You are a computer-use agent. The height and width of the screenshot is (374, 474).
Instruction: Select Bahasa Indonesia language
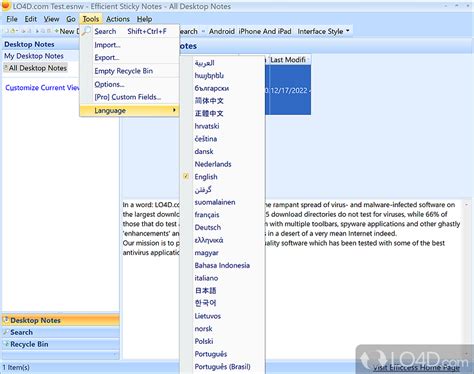(x=222, y=265)
